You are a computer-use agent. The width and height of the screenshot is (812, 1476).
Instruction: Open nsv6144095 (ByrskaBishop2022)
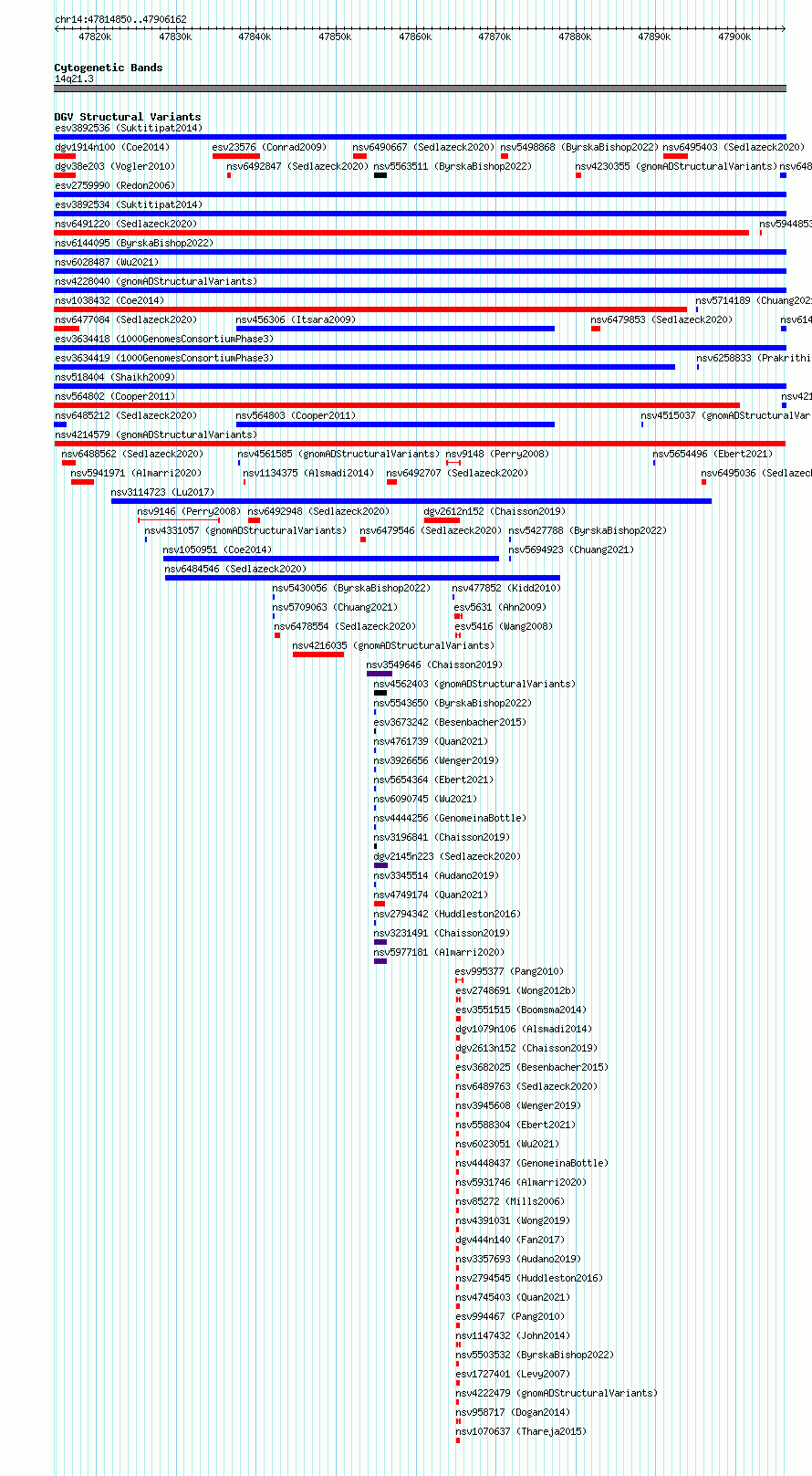tap(133, 243)
